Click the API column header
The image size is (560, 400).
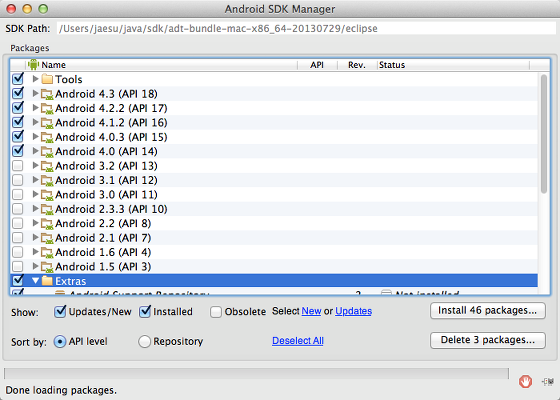click(x=317, y=65)
